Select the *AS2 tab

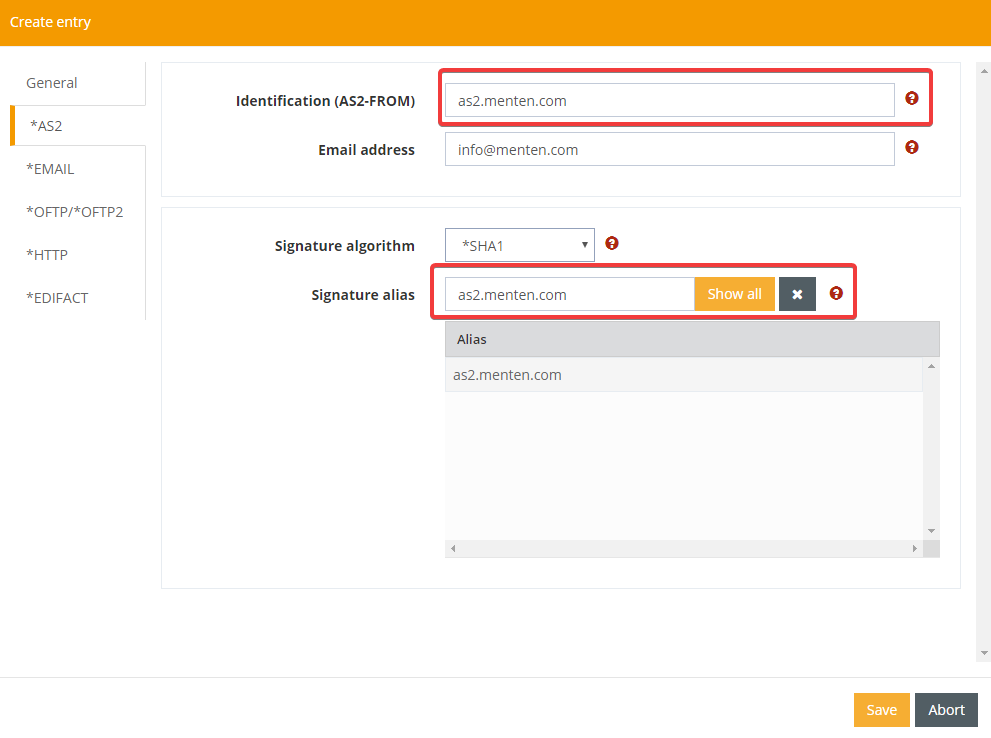point(46,126)
